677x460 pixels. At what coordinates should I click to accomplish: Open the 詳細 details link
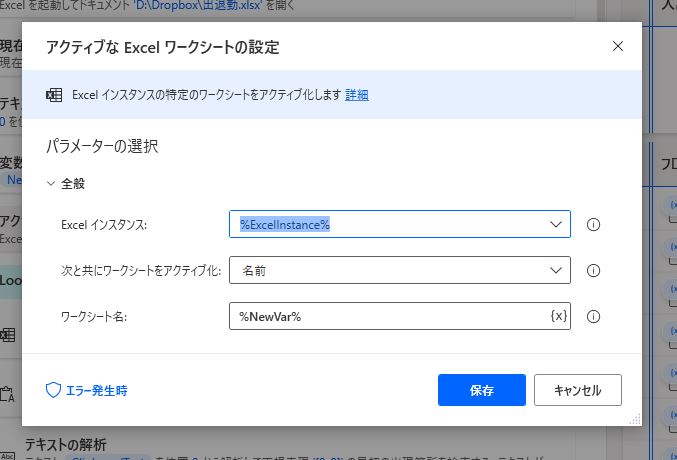coord(357,95)
